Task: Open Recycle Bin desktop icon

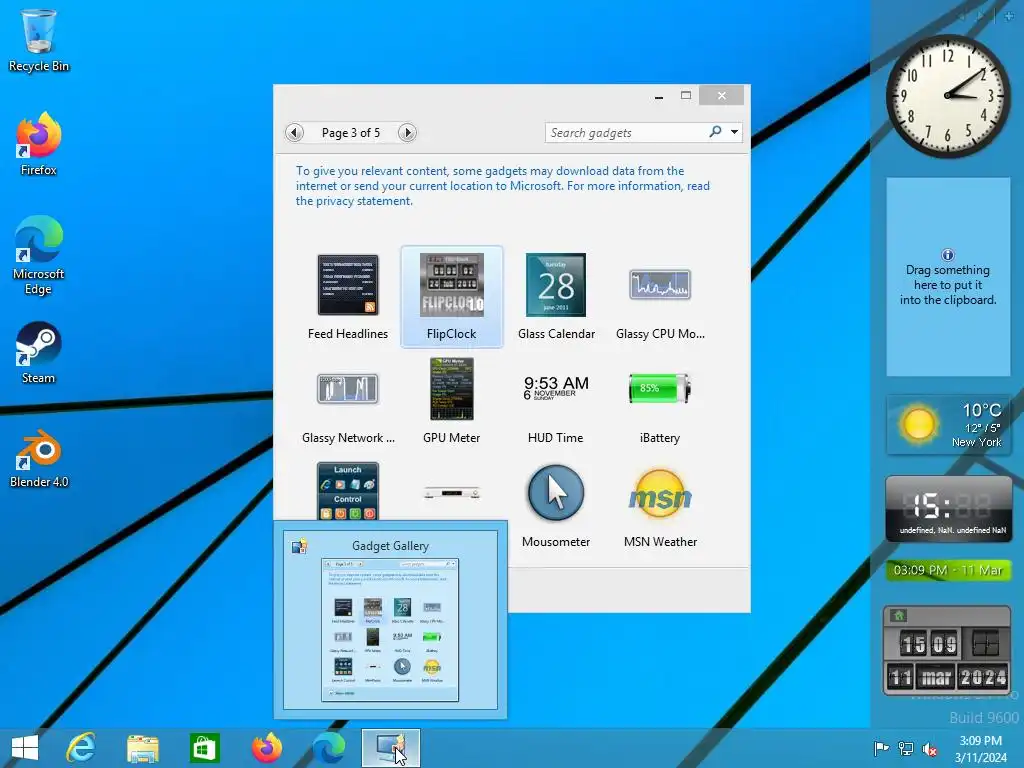Action: [x=39, y=40]
